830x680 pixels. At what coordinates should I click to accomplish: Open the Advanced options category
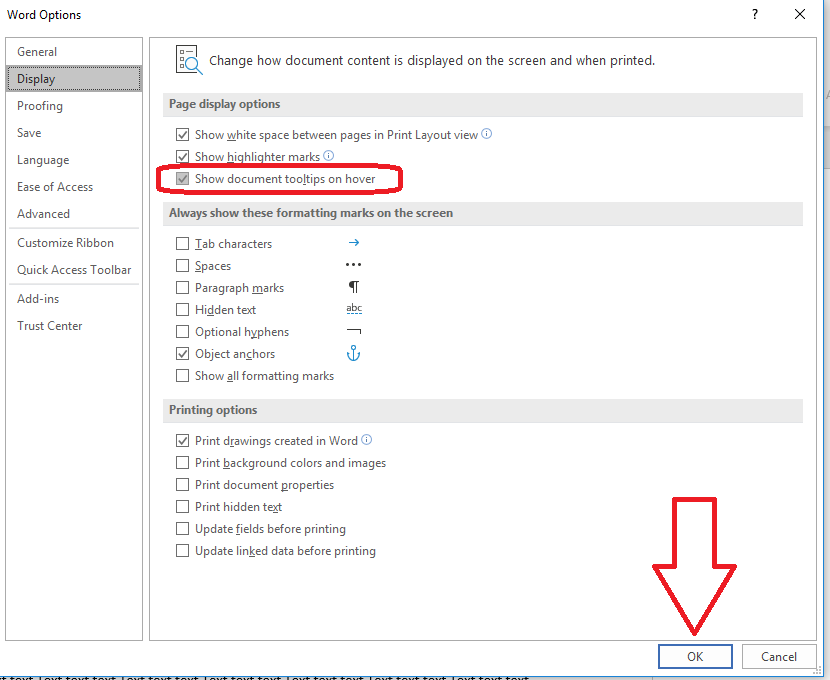[43, 214]
